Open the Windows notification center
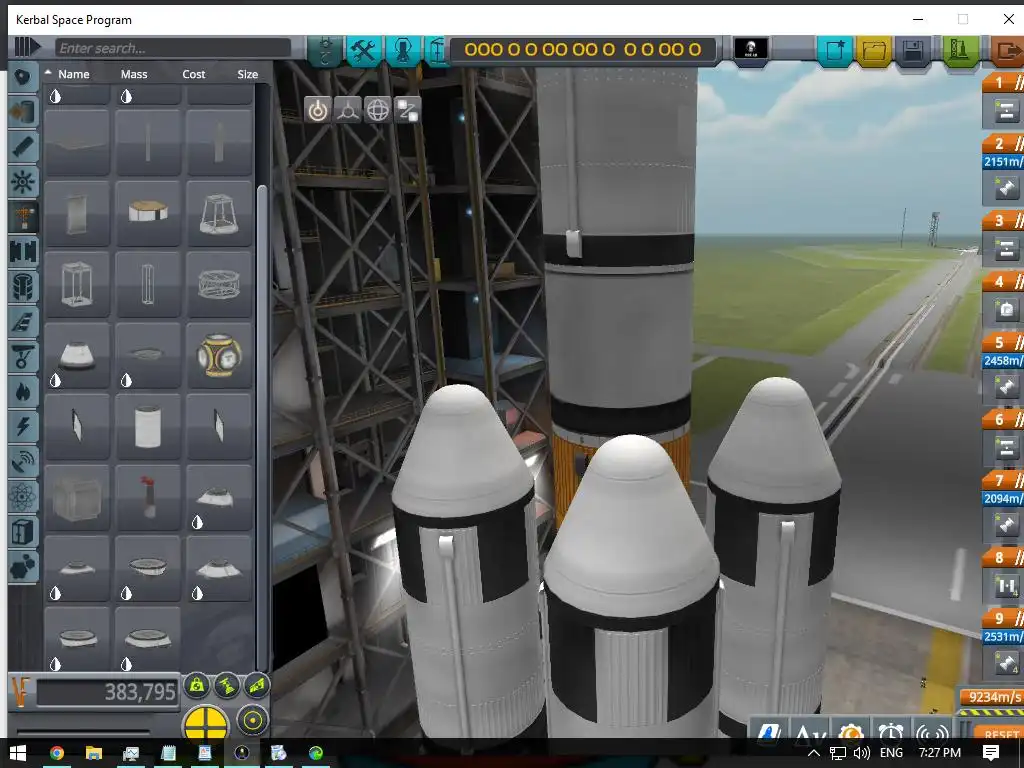 pos(991,753)
